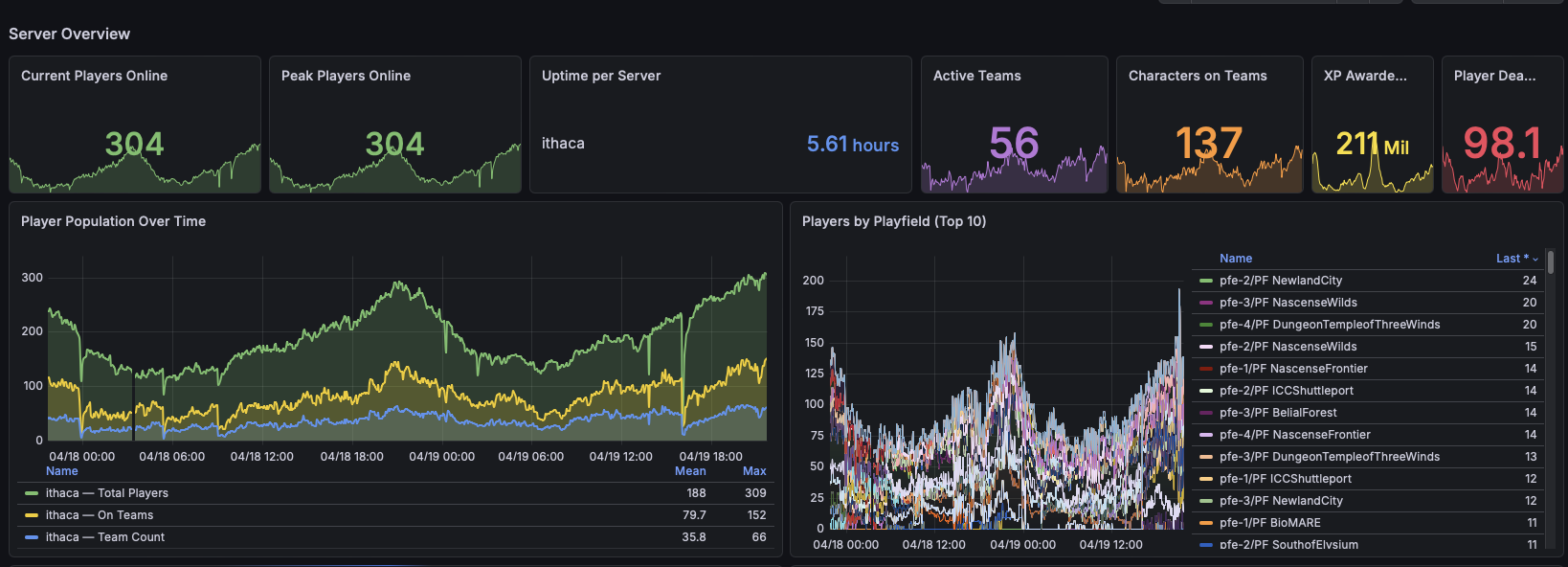Click the yellow On Teams series color icon

[x=32, y=515]
